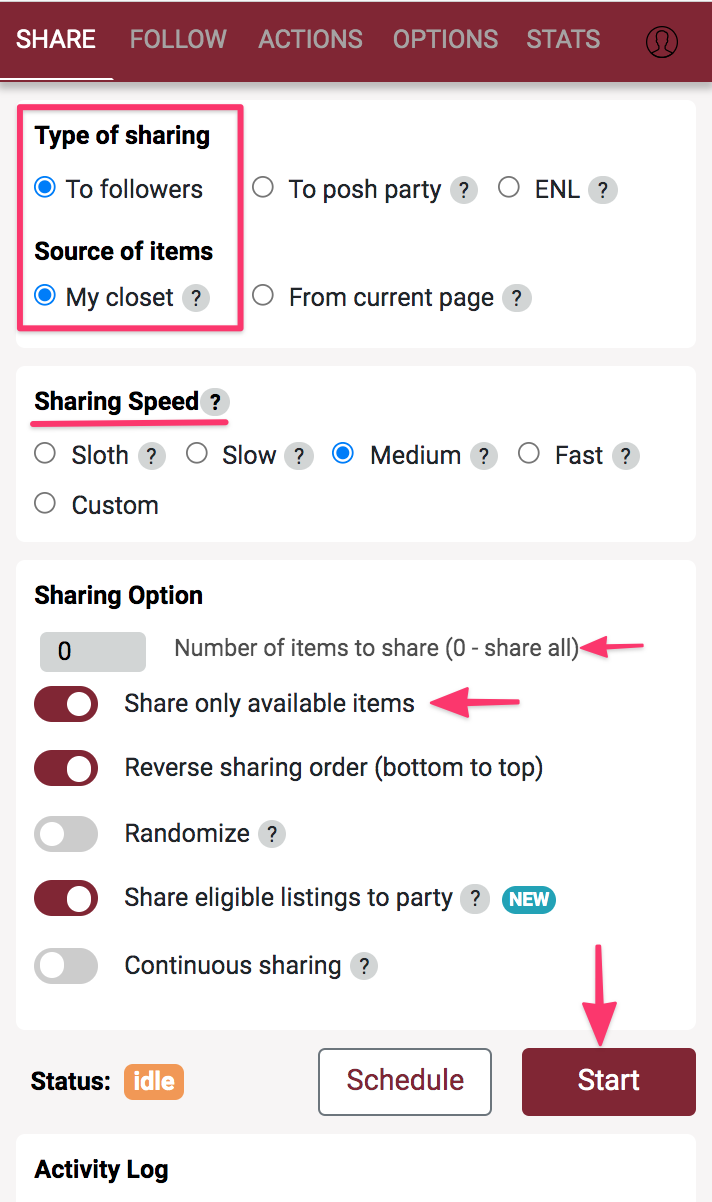Select the Fast sharing speed
712x1202 pixels.
click(529, 455)
